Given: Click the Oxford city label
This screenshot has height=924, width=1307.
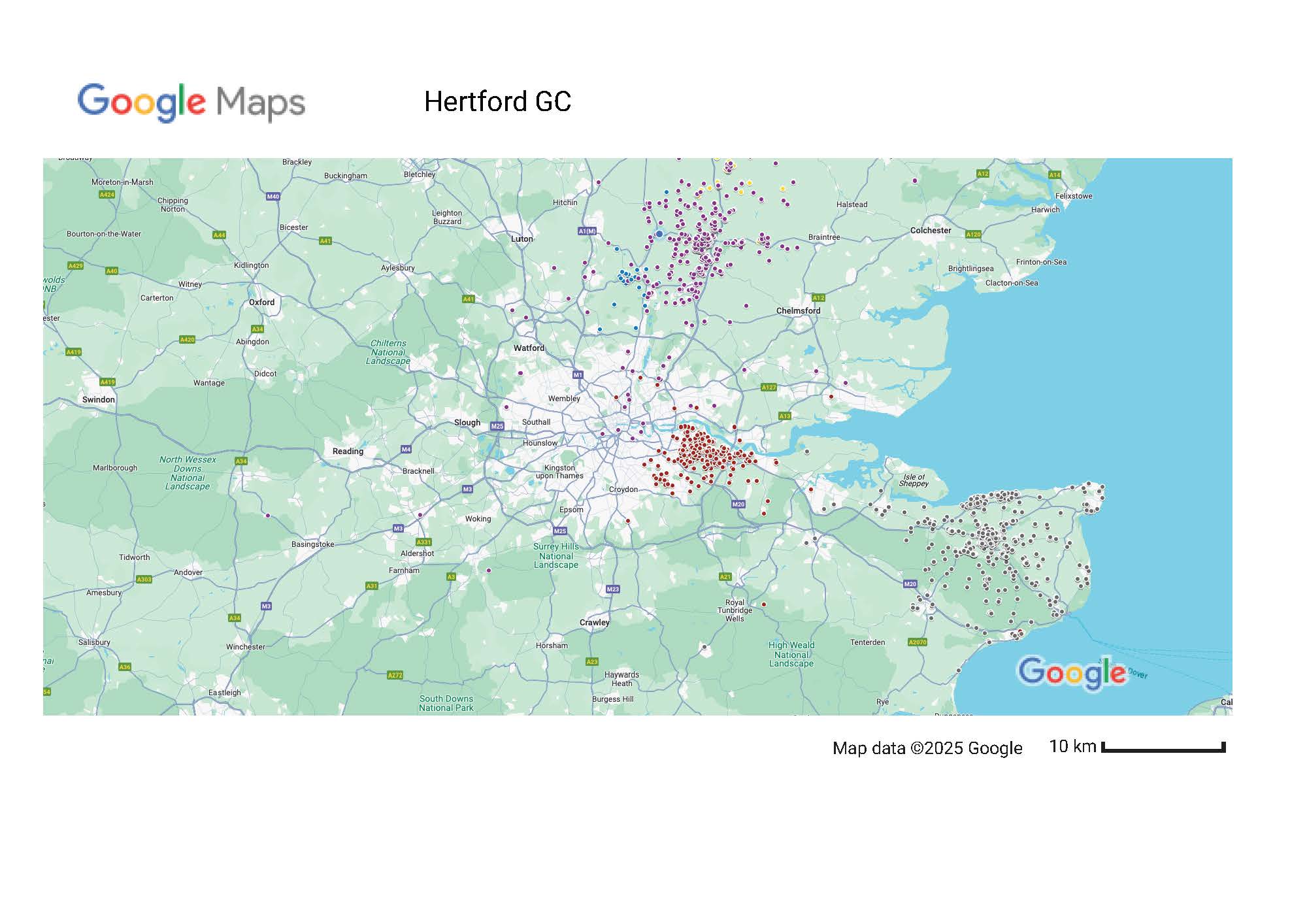Looking at the screenshot, I should click(261, 303).
